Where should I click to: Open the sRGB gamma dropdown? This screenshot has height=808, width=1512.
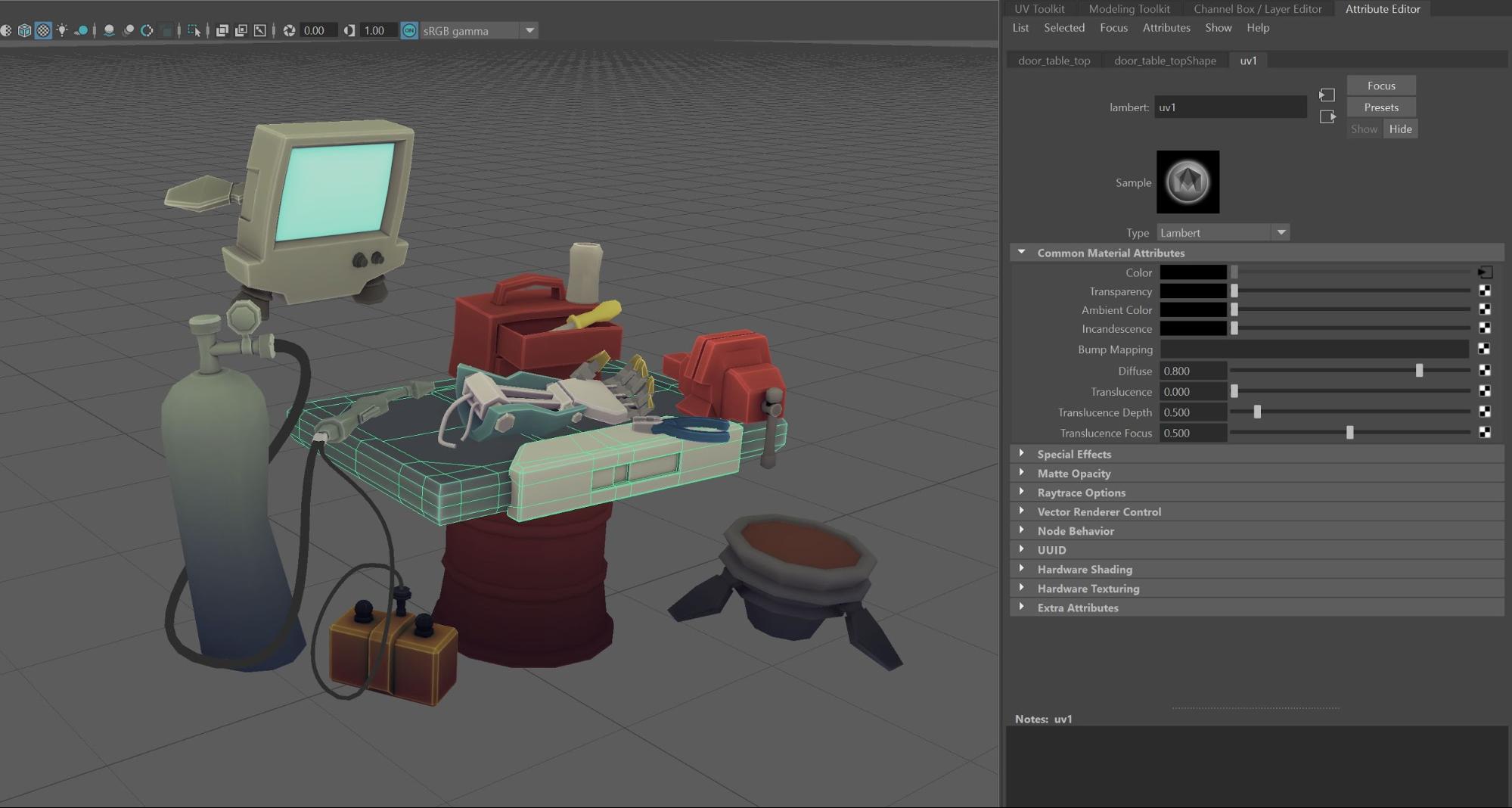point(529,30)
